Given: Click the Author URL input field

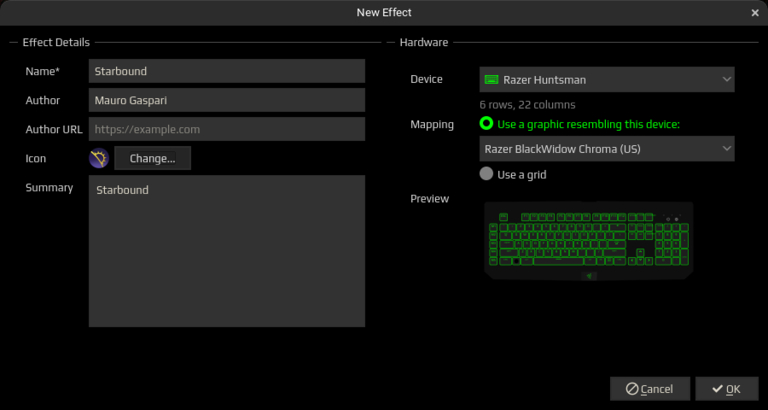Looking at the screenshot, I should pos(227,129).
